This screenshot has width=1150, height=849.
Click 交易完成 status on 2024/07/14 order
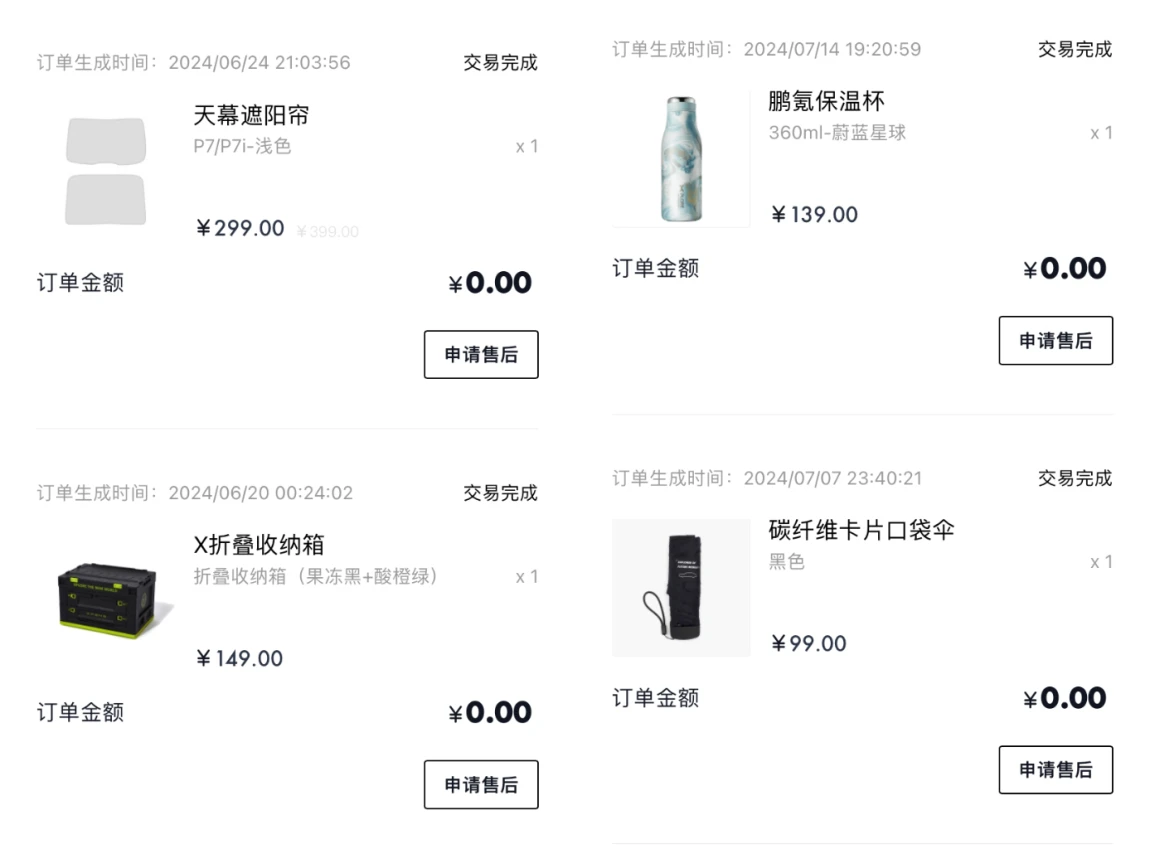(x=1075, y=49)
